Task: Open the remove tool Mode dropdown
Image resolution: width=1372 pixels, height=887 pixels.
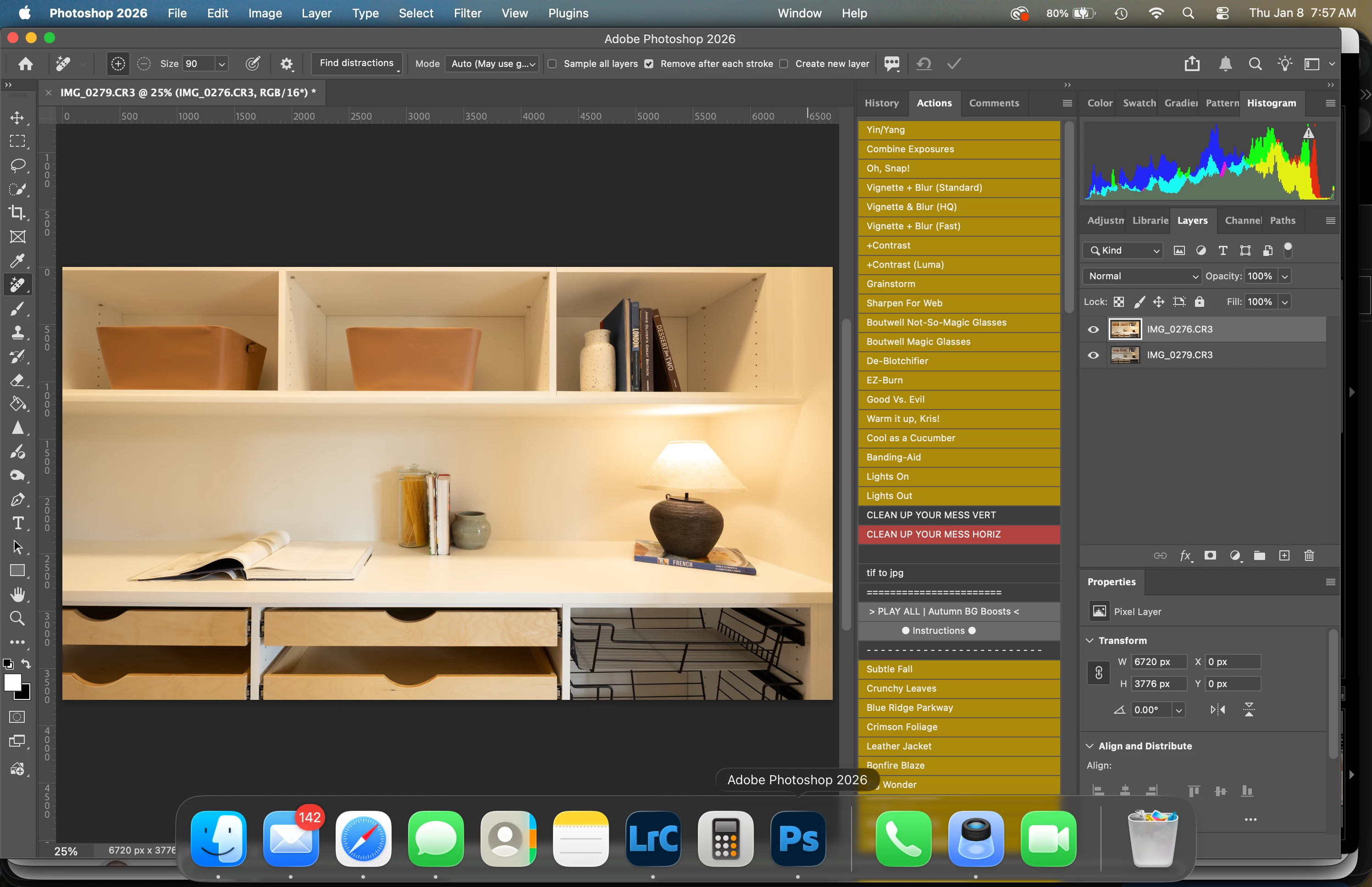Action: click(492, 63)
